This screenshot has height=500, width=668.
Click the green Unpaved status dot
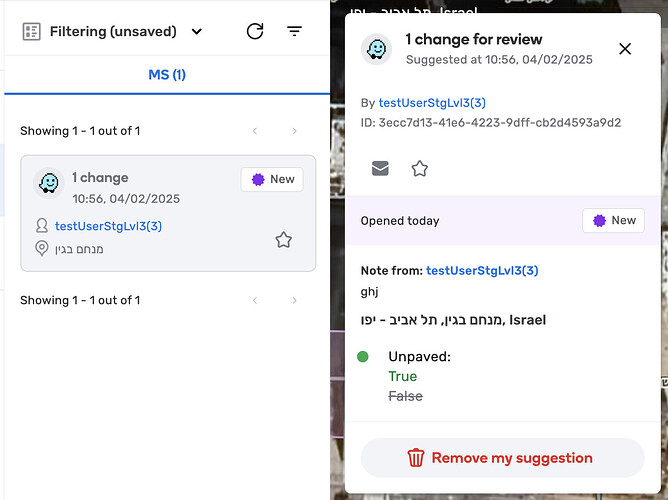point(363,356)
